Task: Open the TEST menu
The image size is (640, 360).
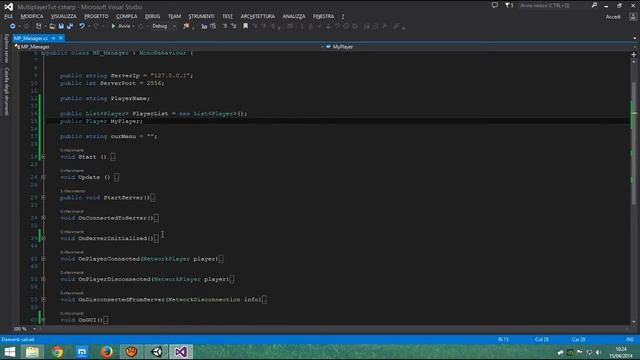Action: coord(227,16)
